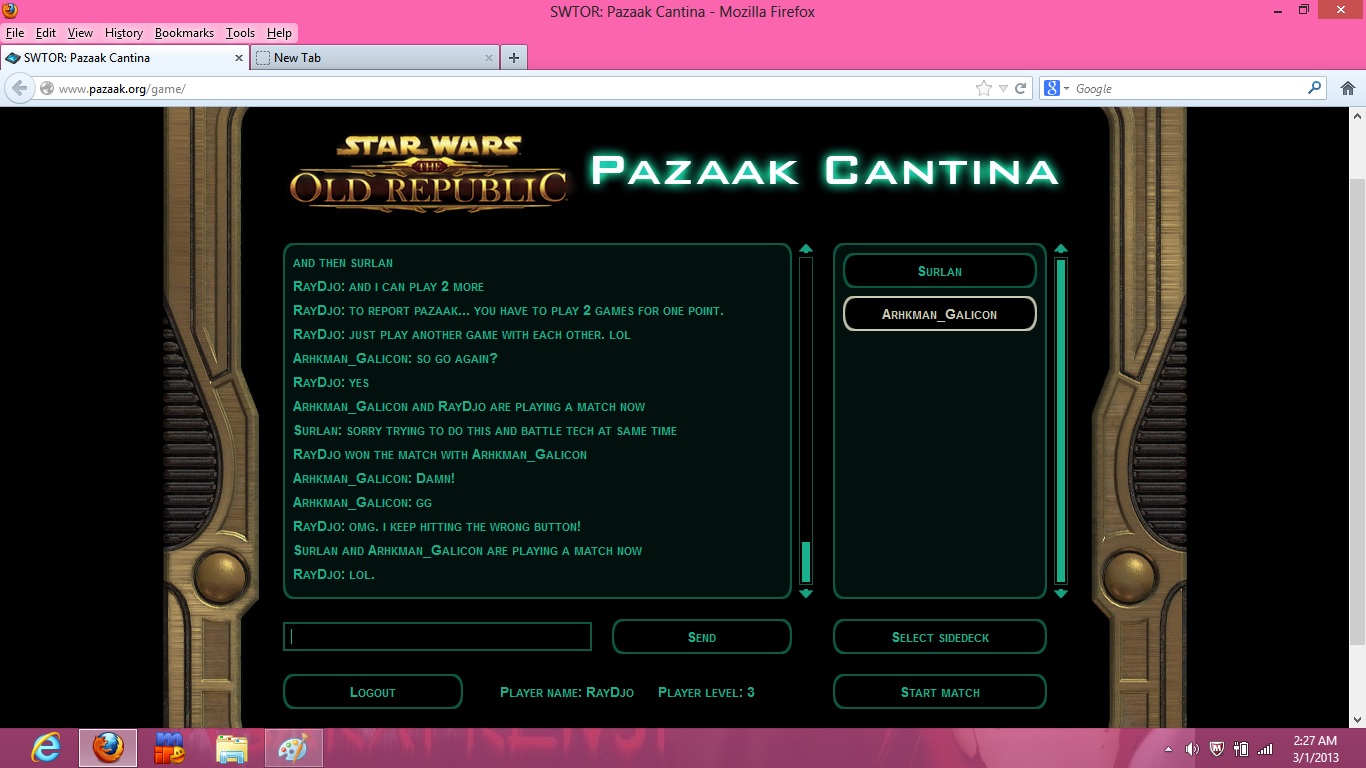The height and width of the screenshot is (768, 1366).
Task: Open File Explorer folder on taskbar
Action: coord(231,748)
